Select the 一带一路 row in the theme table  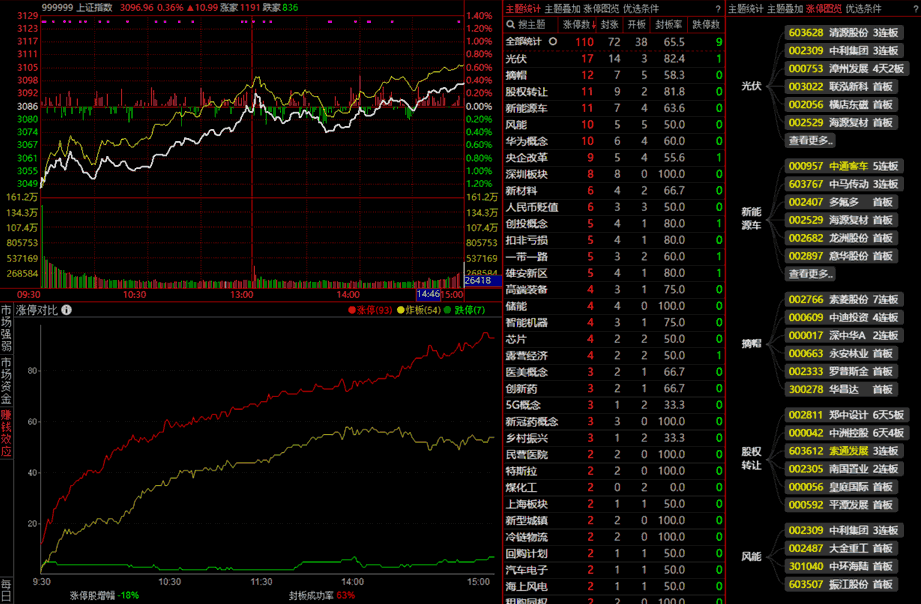(x=614, y=256)
